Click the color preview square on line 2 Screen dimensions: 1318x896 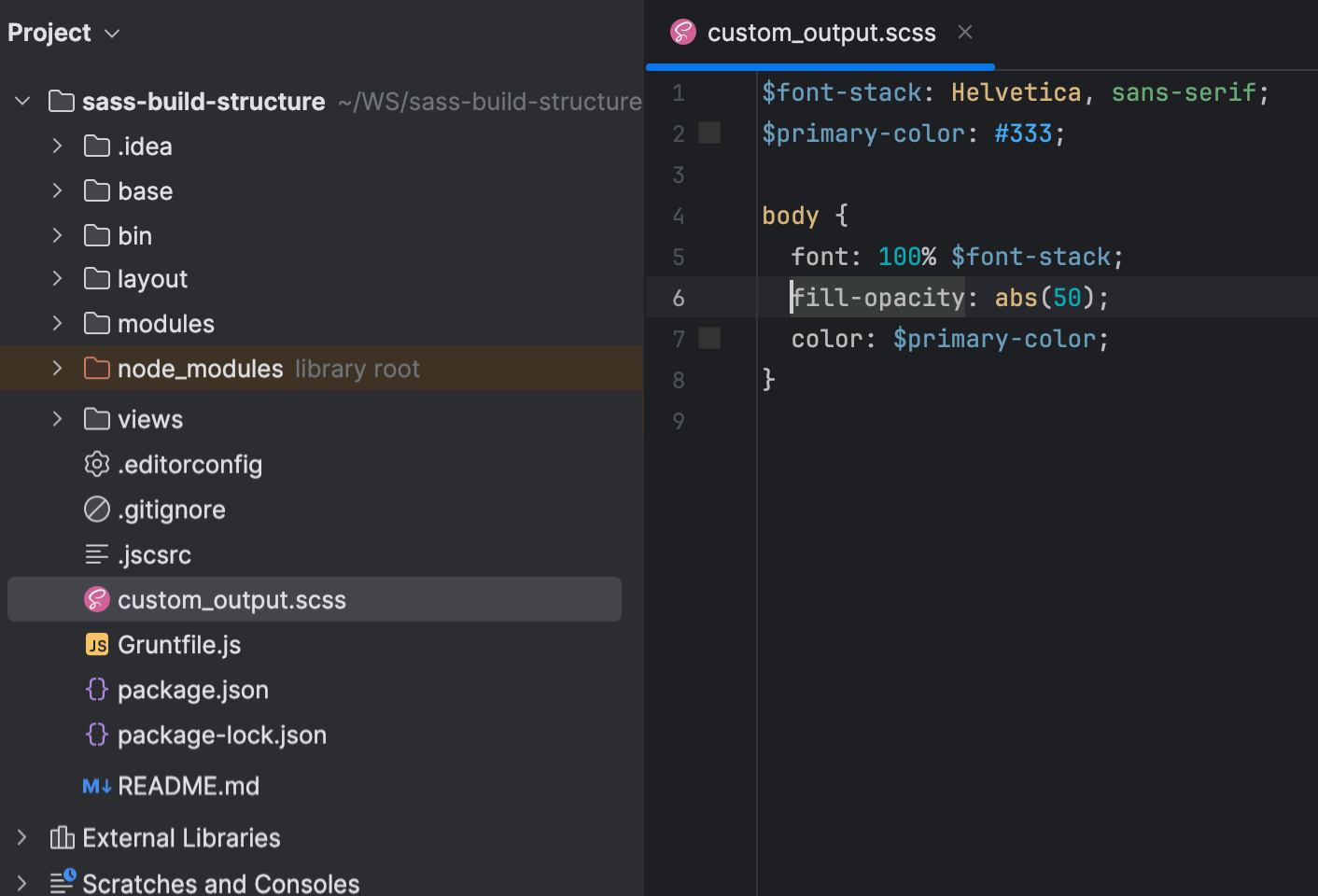click(709, 133)
